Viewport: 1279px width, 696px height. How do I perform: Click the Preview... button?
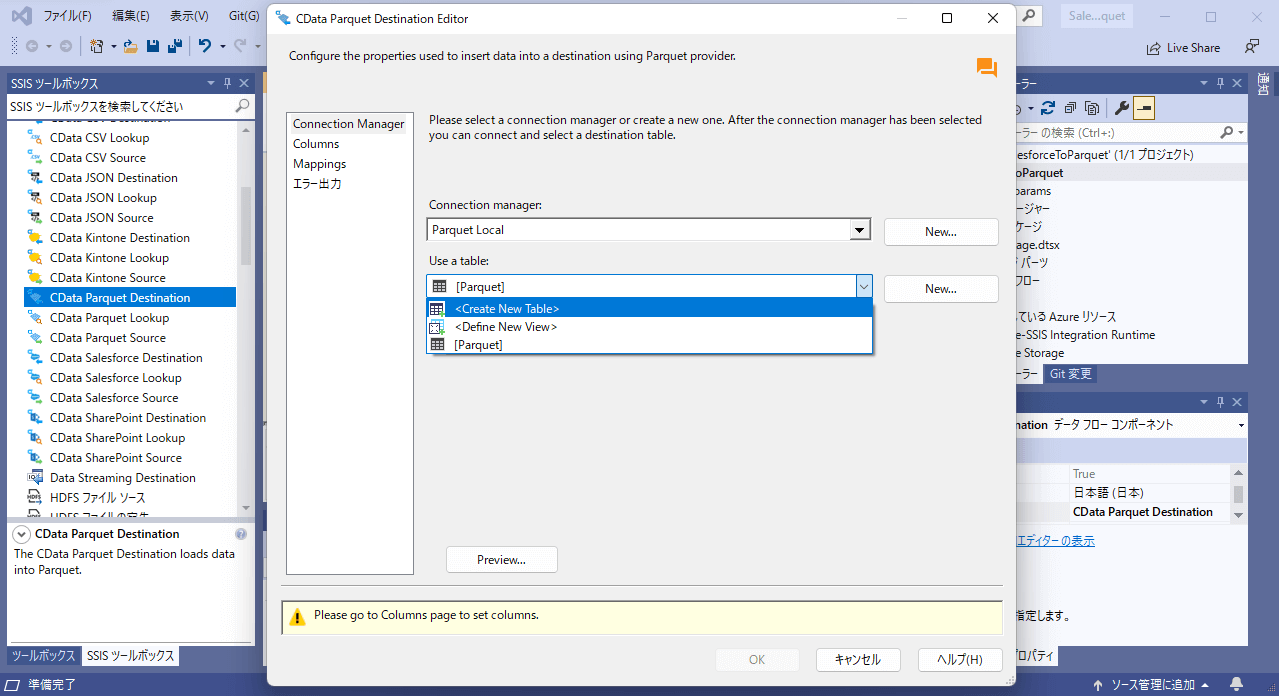click(x=501, y=560)
